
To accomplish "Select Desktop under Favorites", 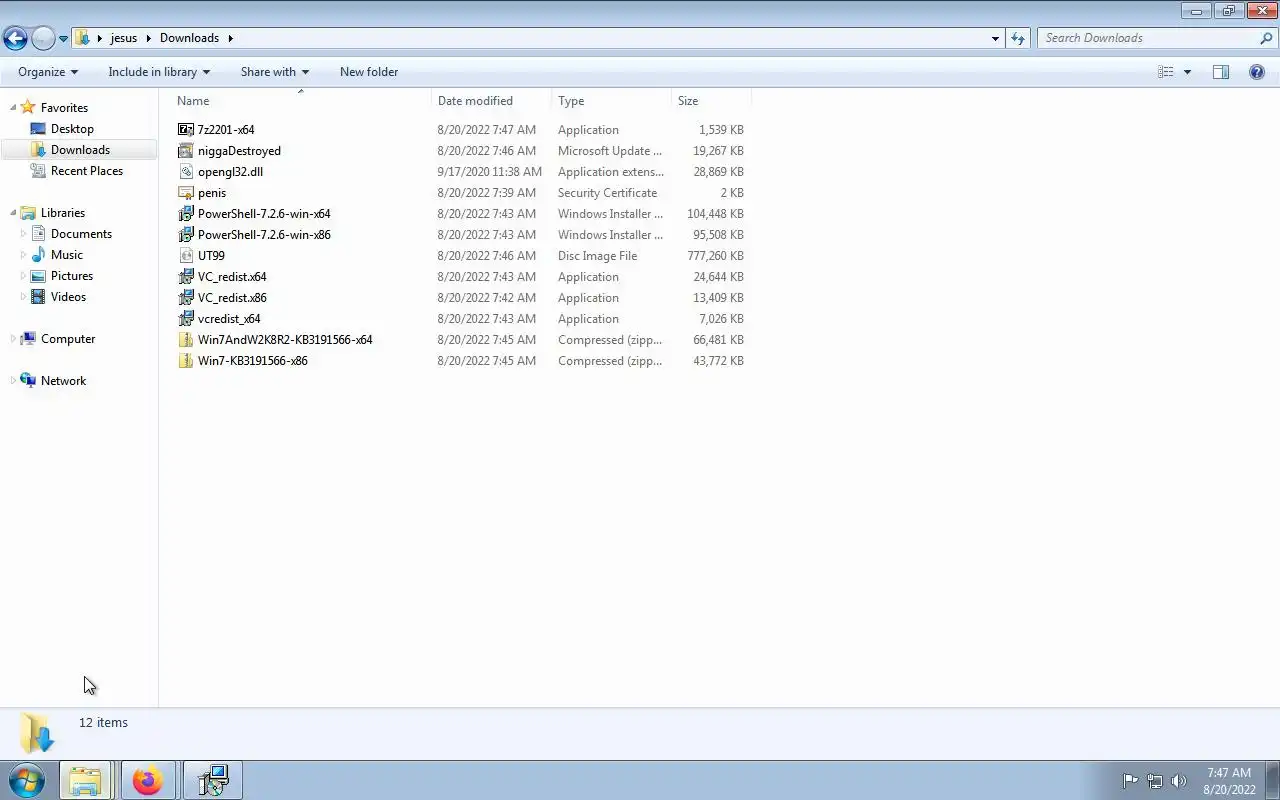I will tap(72, 129).
